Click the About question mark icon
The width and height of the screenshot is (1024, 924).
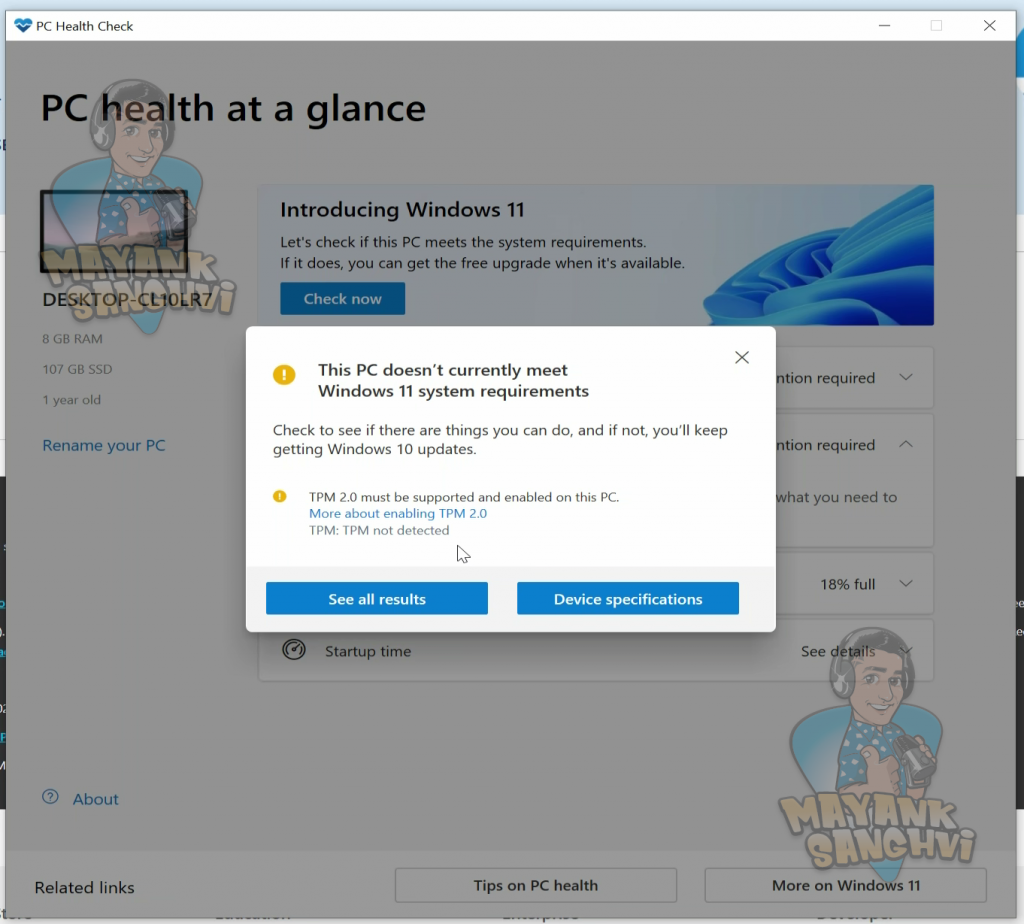[x=50, y=798]
